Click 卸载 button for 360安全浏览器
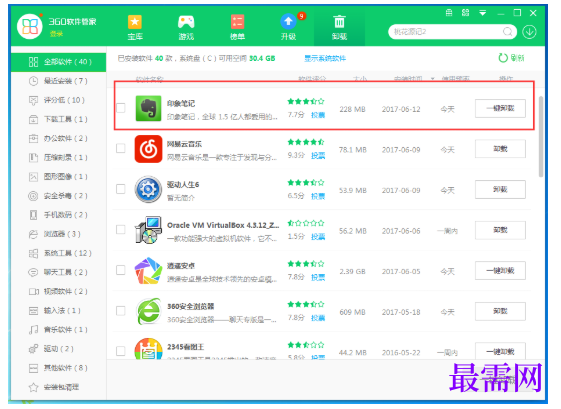Image resolution: width=561 pixels, height=409 pixels. click(500, 311)
